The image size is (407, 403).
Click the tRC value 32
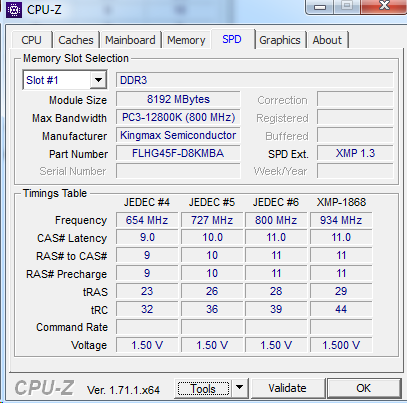click(x=147, y=309)
